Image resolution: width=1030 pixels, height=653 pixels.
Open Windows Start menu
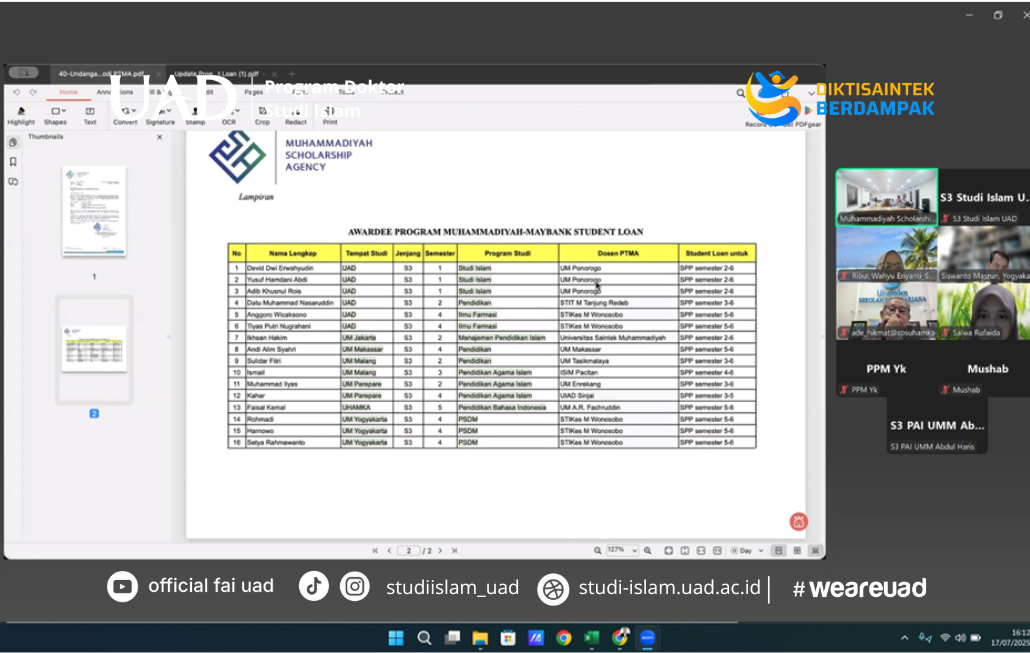click(396, 638)
